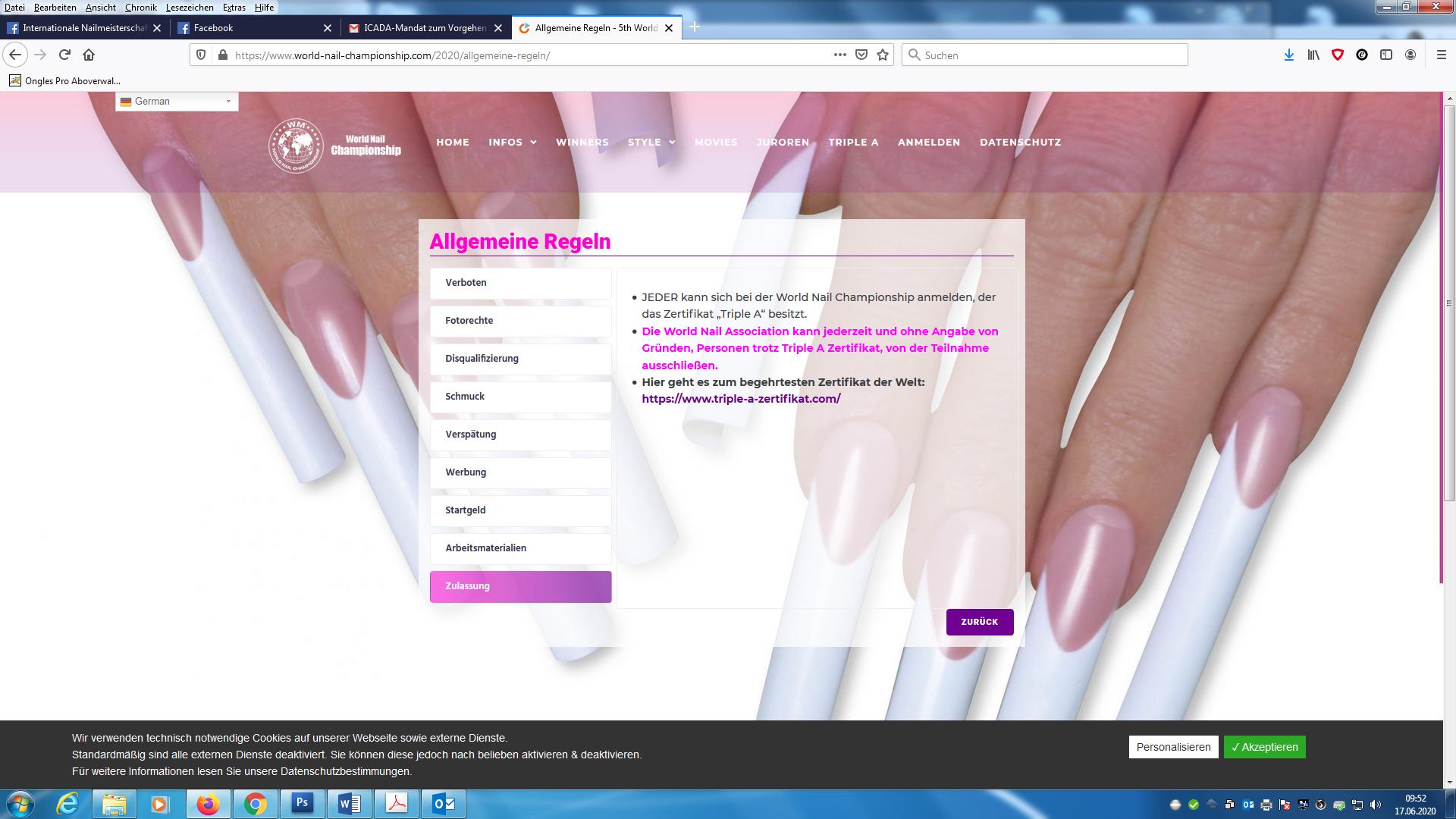The image size is (1456, 819).
Task: Open the Downloads arrow icon
Action: tap(1288, 55)
